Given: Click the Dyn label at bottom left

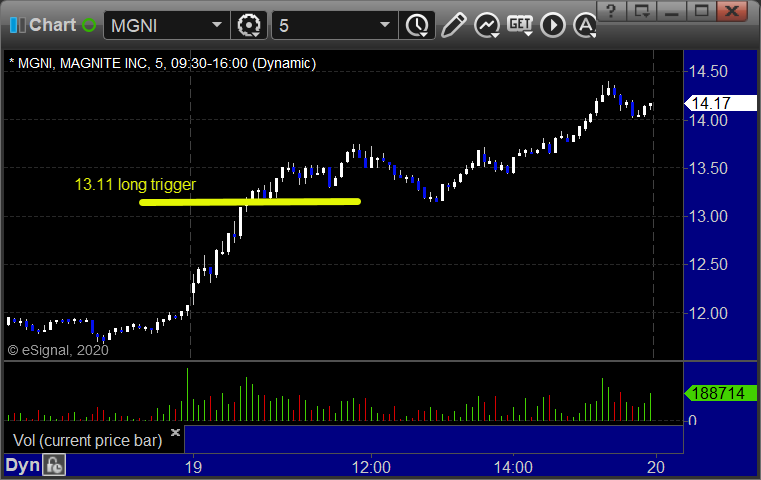Looking at the screenshot, I should pos(22,465).
